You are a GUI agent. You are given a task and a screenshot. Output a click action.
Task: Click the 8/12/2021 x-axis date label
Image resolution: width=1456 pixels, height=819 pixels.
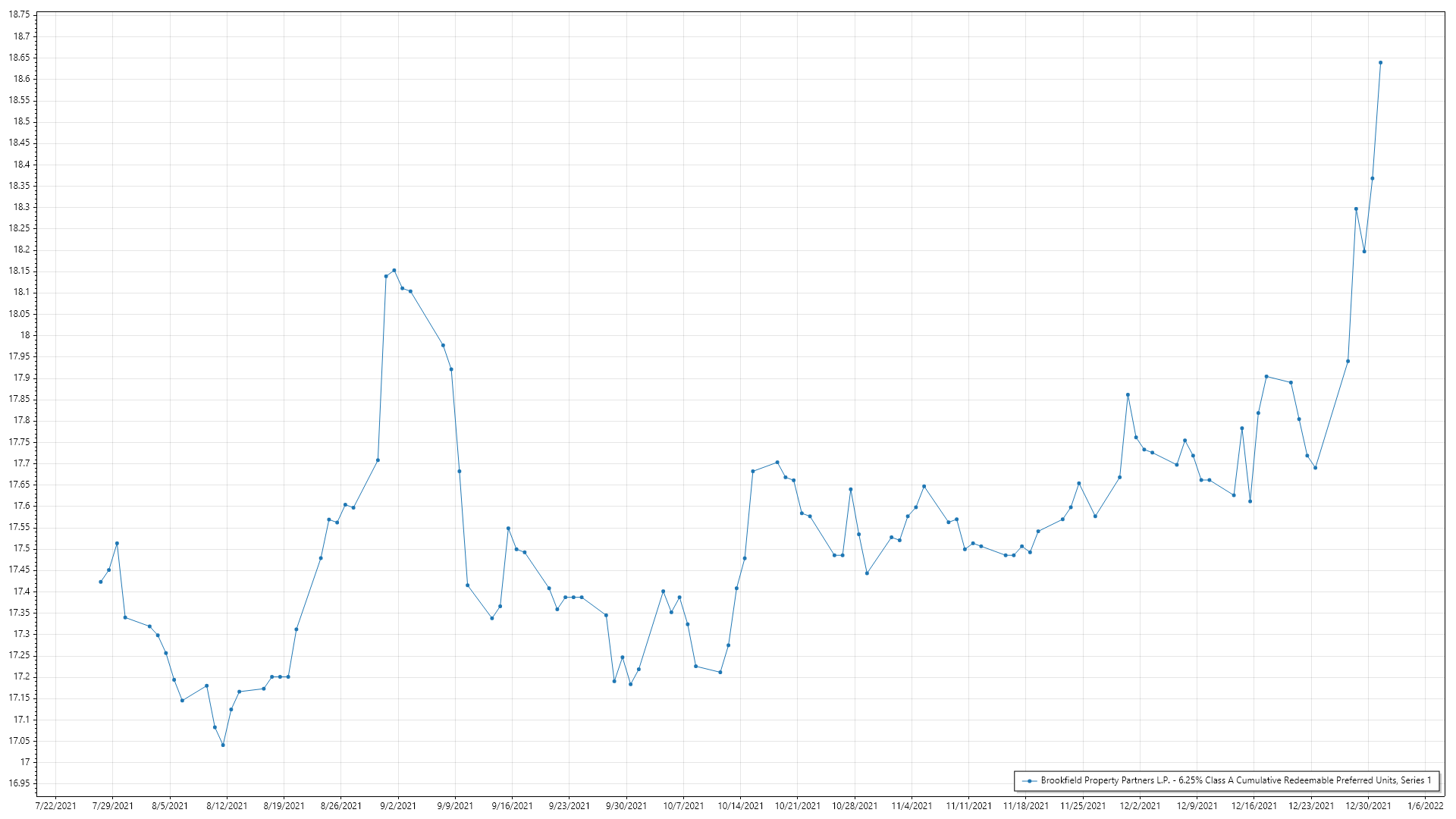[x=227, y=806]
